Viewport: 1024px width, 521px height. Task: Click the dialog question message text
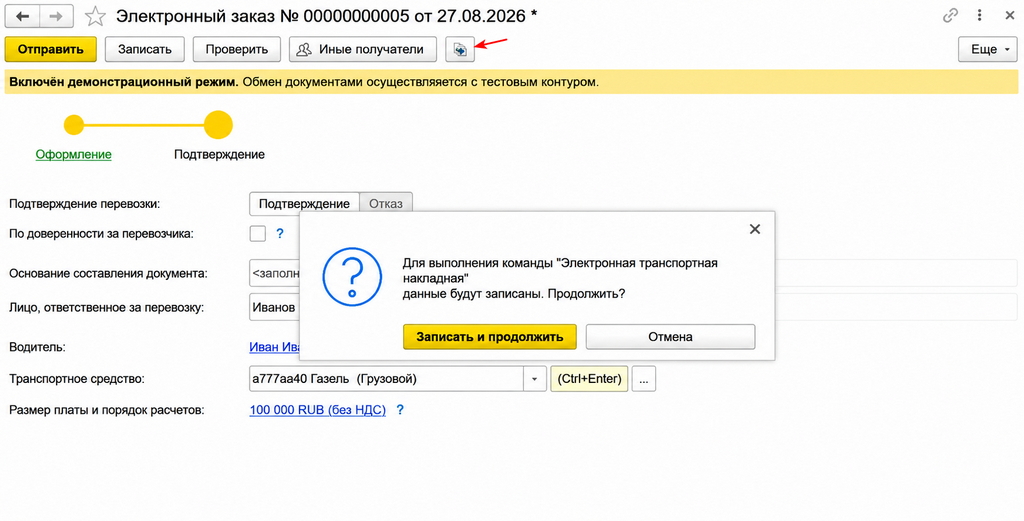click(560, 278)
